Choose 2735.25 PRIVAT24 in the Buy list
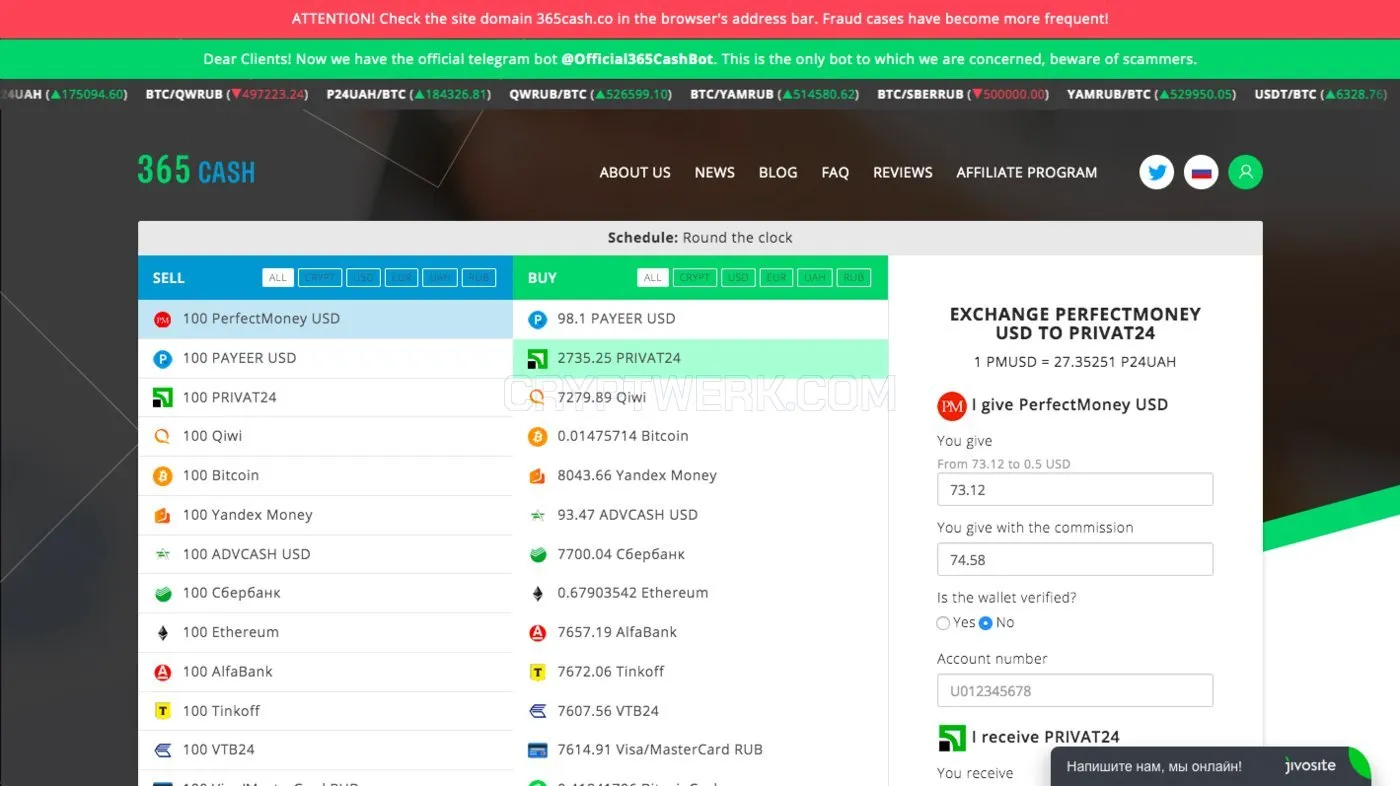The width and height of the screenshot is (1400, 786). [700, 358]
